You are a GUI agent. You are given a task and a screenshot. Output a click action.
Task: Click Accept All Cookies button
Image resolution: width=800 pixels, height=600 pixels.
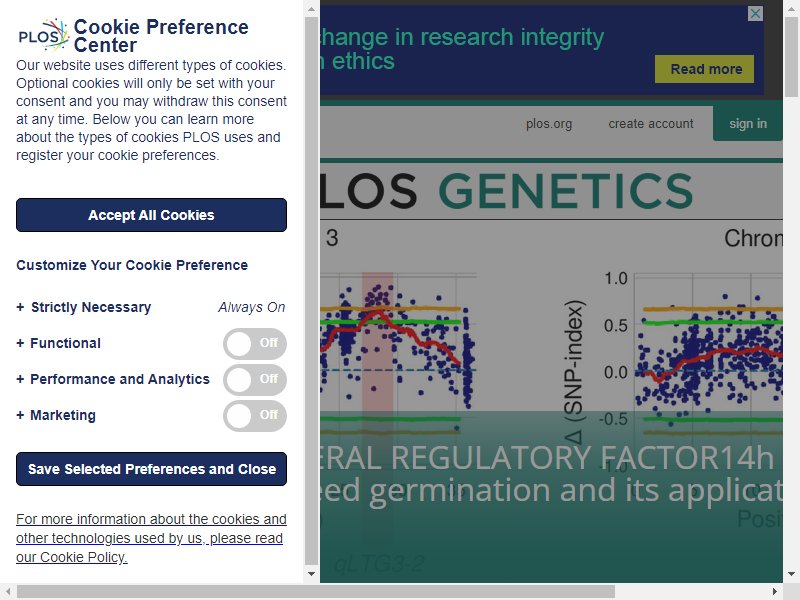pyautogui.click(x=152, y=215)
